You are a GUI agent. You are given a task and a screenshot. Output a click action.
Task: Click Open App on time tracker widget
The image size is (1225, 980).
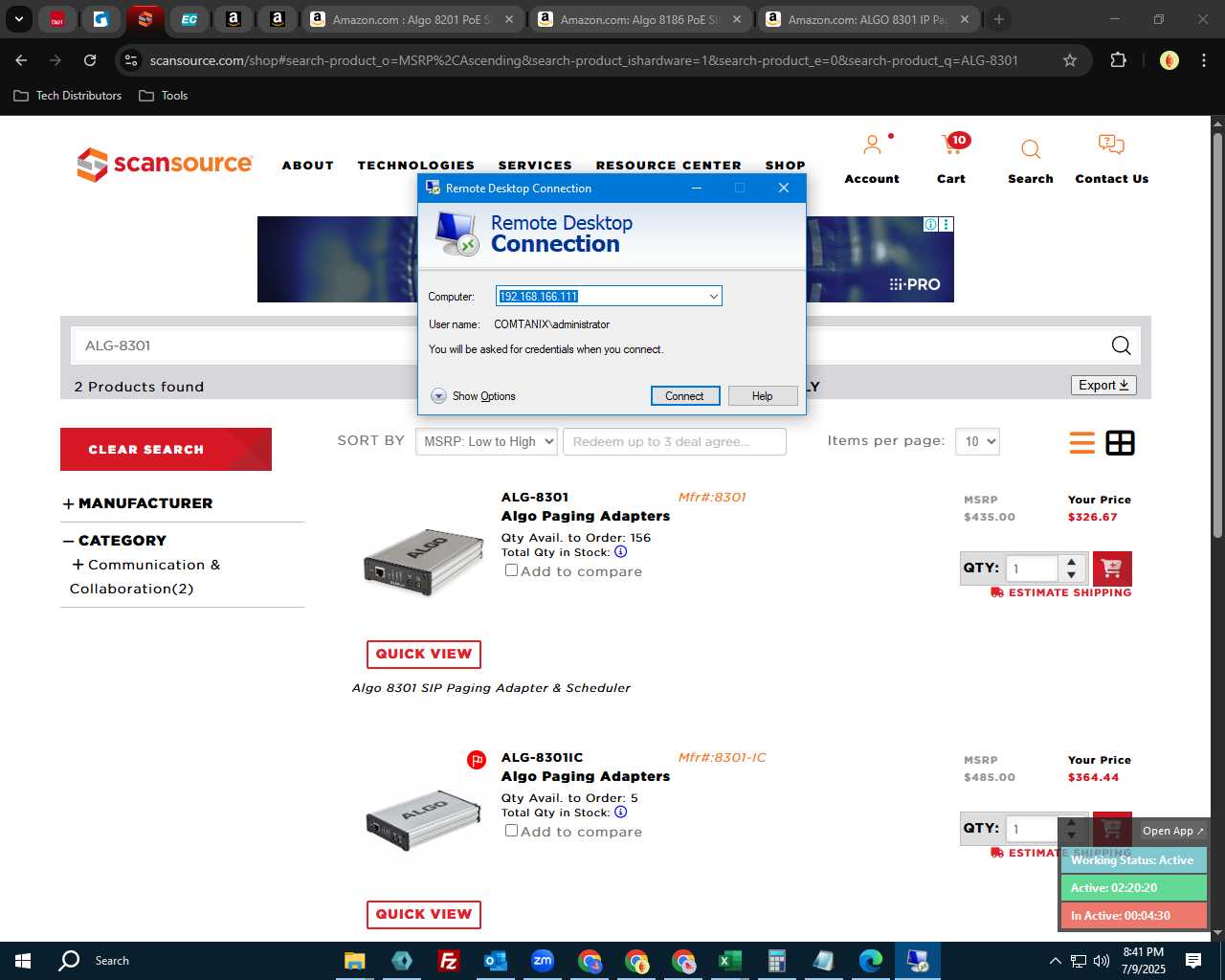click(1173, 831)
